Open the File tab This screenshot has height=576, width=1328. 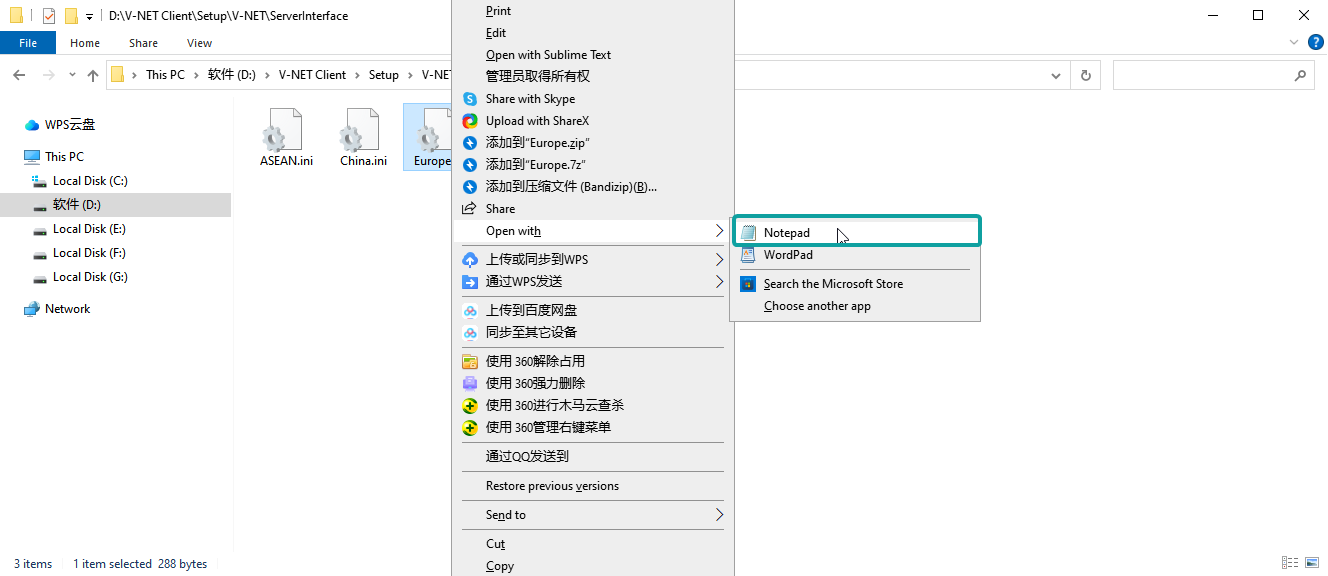pyautogui.click(x=28, y=43)
